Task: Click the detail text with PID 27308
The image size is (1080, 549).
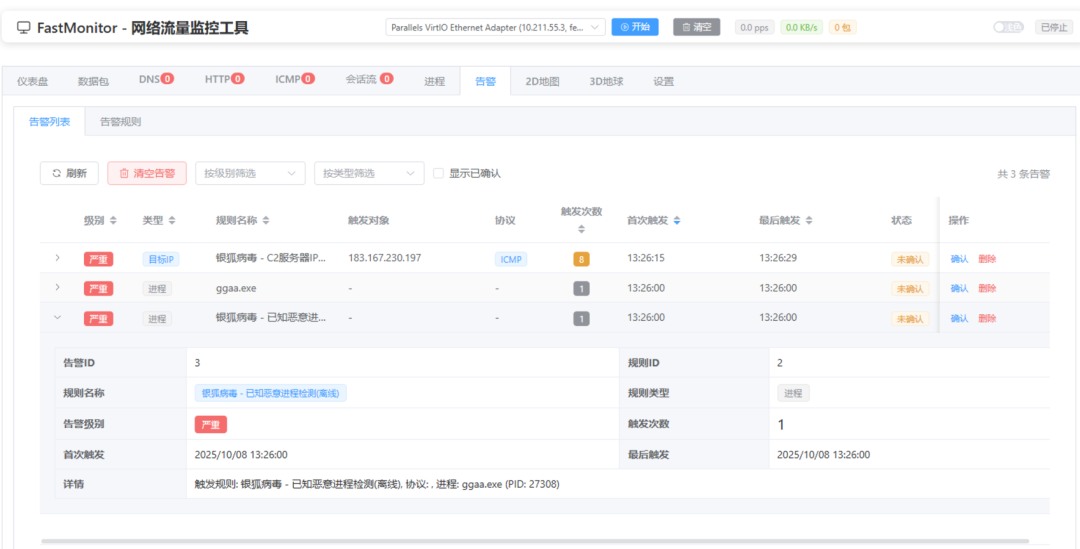Action: (x=377, y=484)
